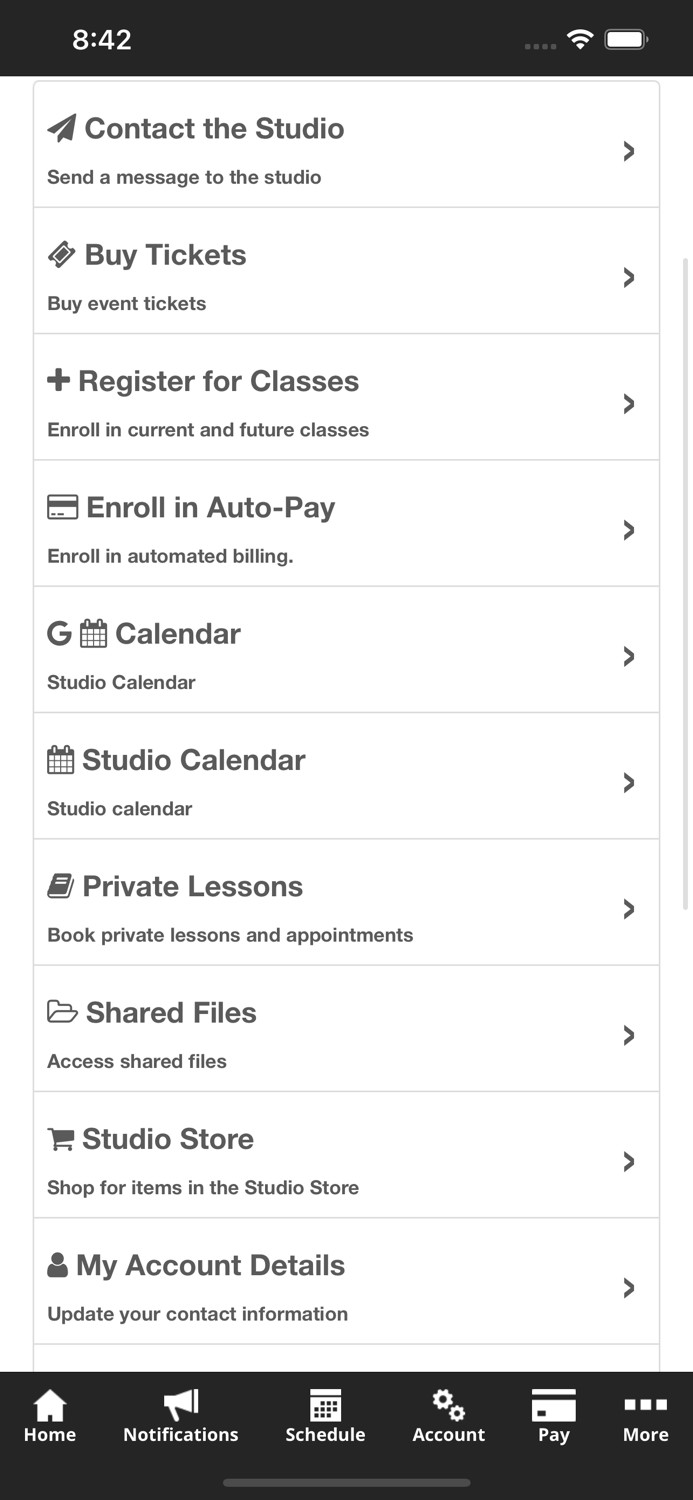Tap the person icon for My Account Details
This screenshot has width=693, height=1500.
(x=58, y=1266)
